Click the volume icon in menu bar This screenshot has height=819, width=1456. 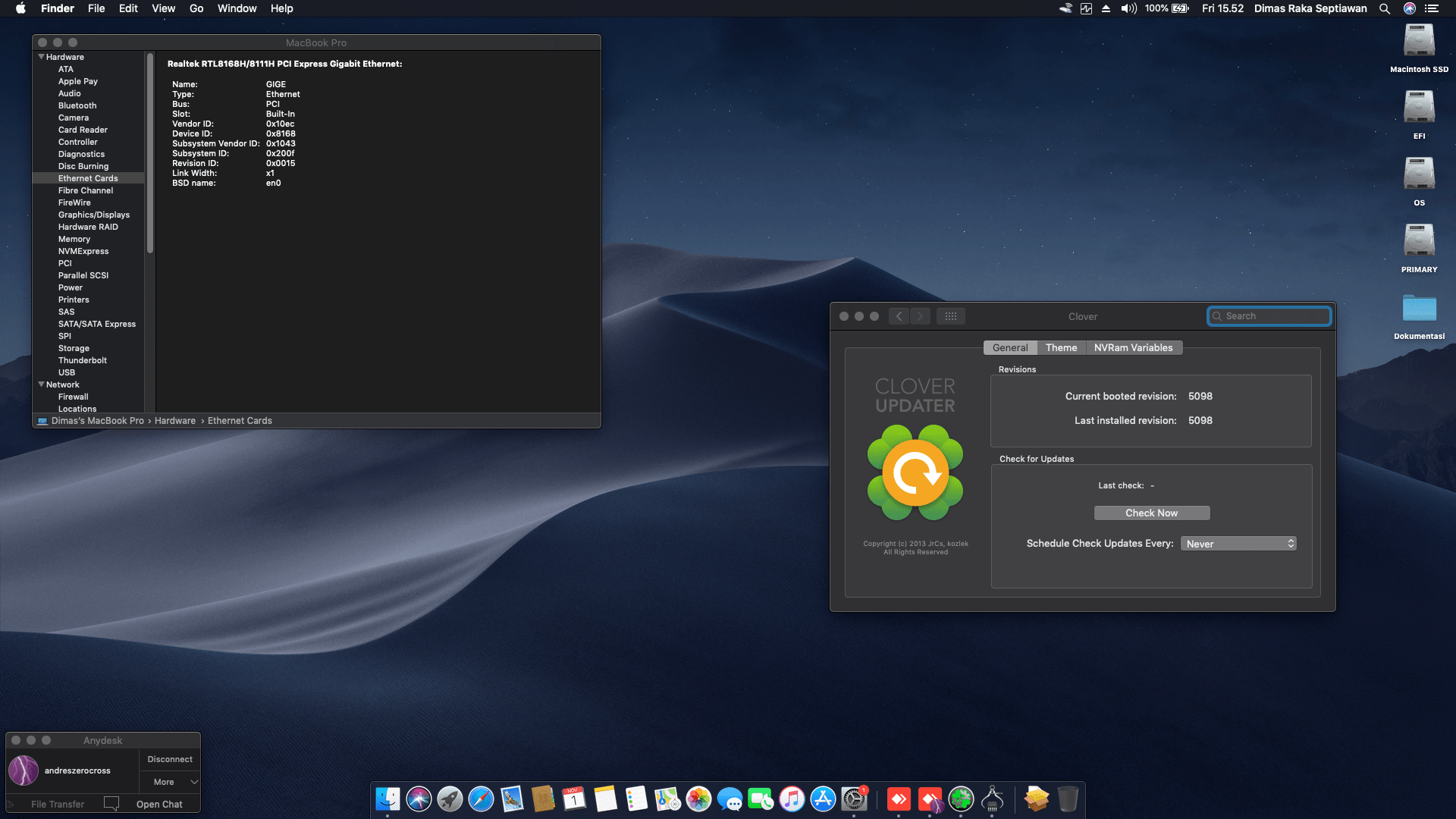click(1129, 8)
